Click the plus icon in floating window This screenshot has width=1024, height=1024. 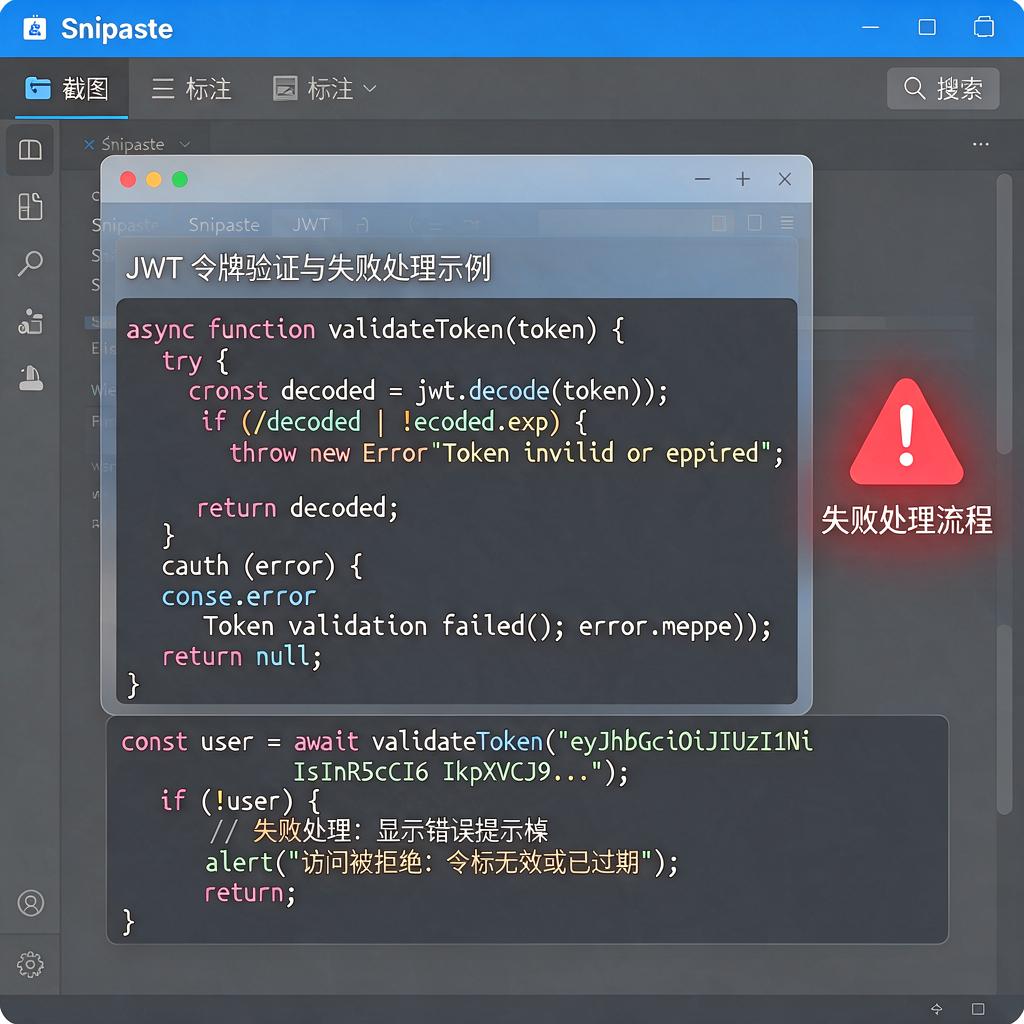[743, 179]
